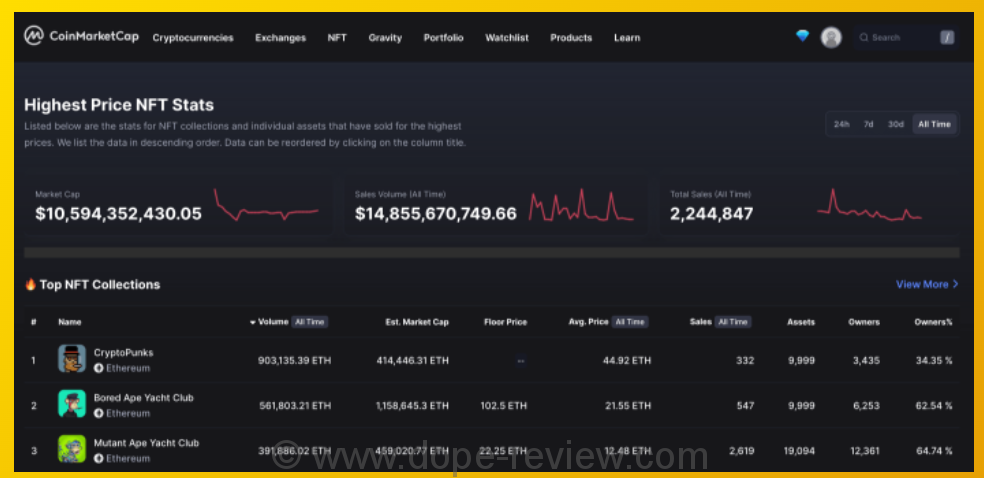Go to the Watchlist page
Viewport: 984px width, 478px height.
[507, 38]
